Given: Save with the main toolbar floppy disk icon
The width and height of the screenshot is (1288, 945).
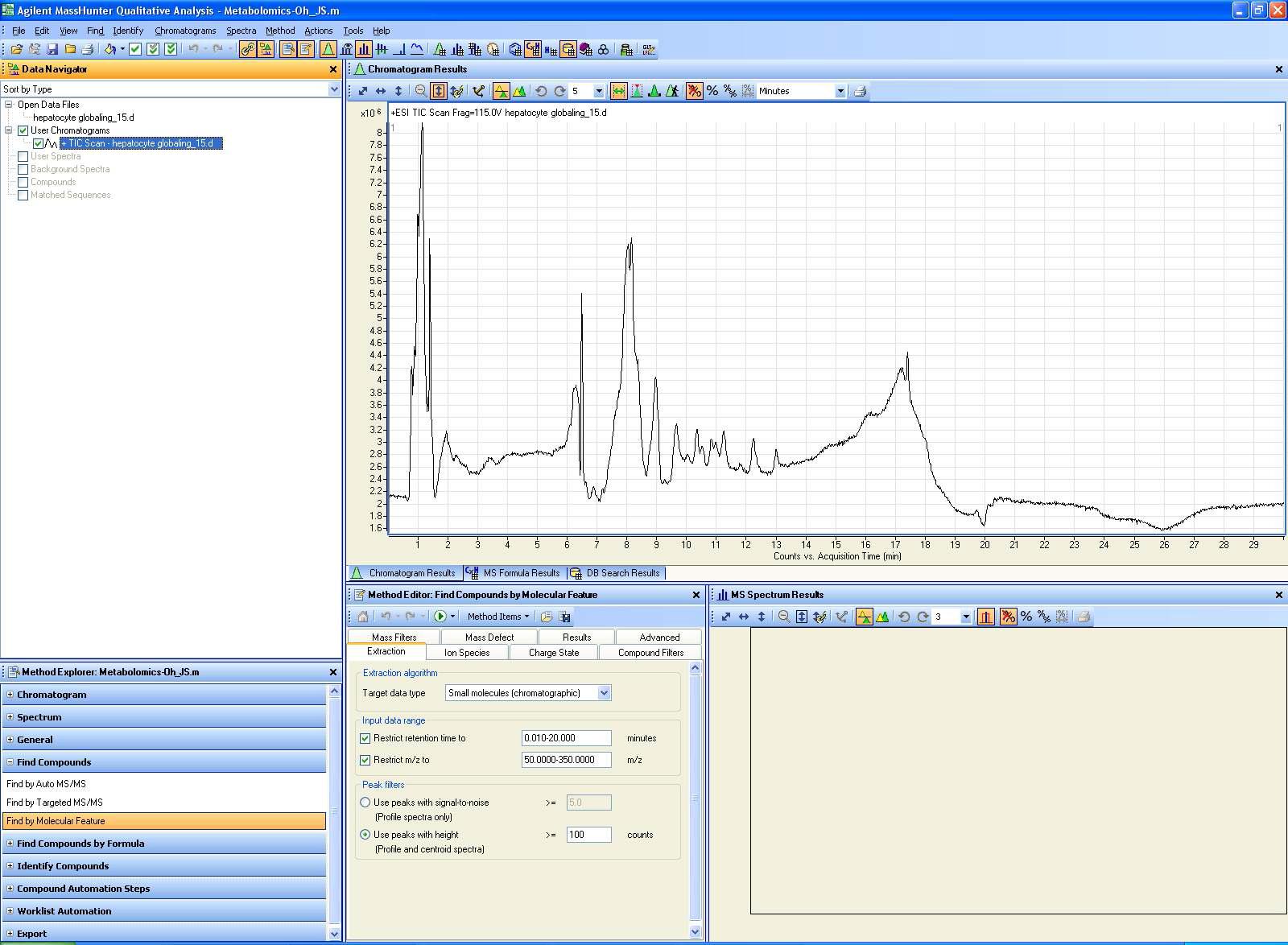Looking at the screenshot, I should click(x=52, y=49).
